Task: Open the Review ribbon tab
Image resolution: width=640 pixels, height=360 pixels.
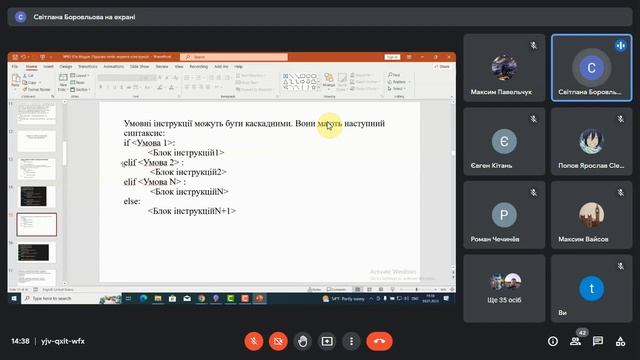Action: (x=162, y=66)
